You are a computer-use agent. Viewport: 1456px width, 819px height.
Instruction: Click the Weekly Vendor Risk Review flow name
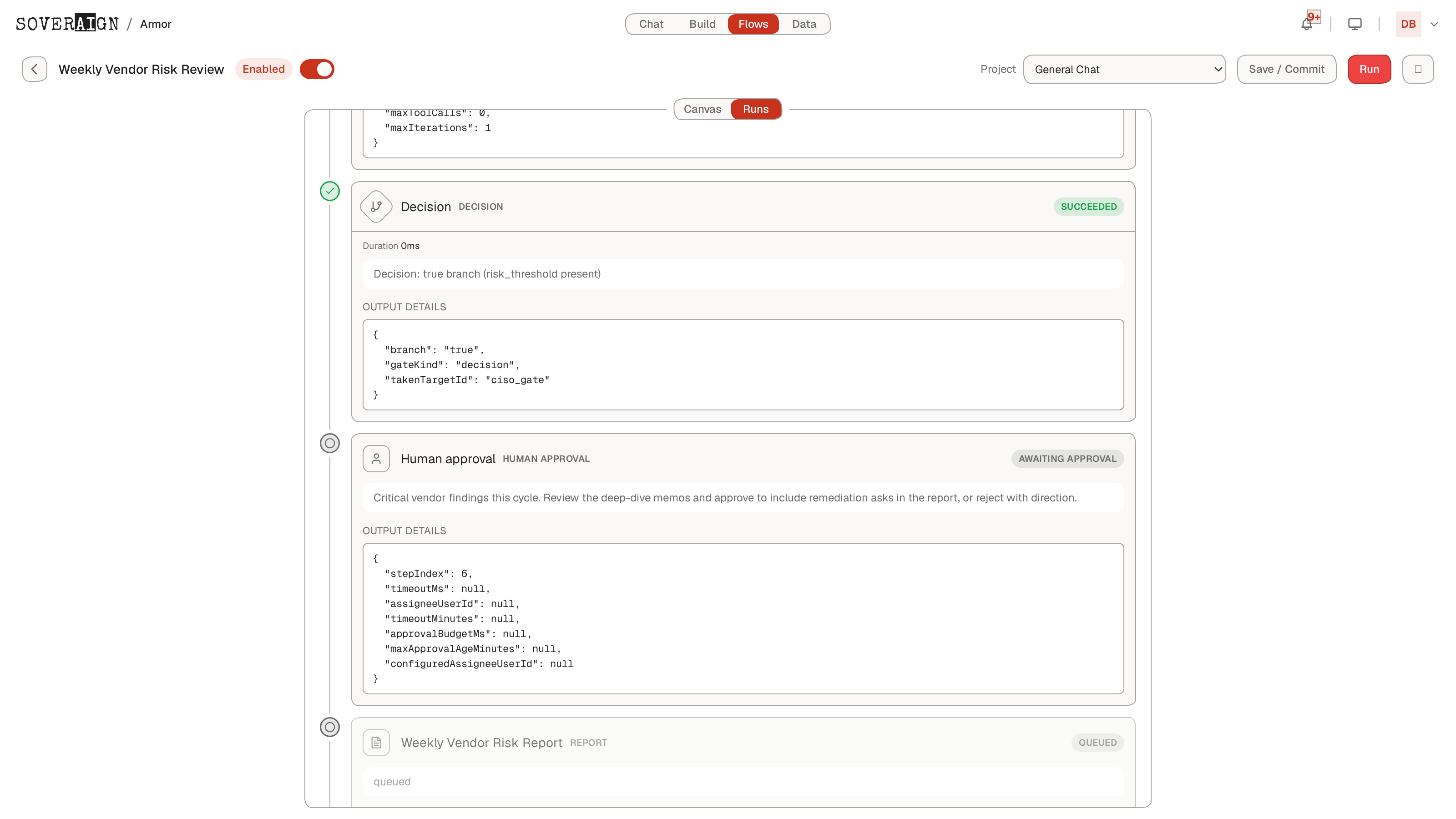coord(142,69)
